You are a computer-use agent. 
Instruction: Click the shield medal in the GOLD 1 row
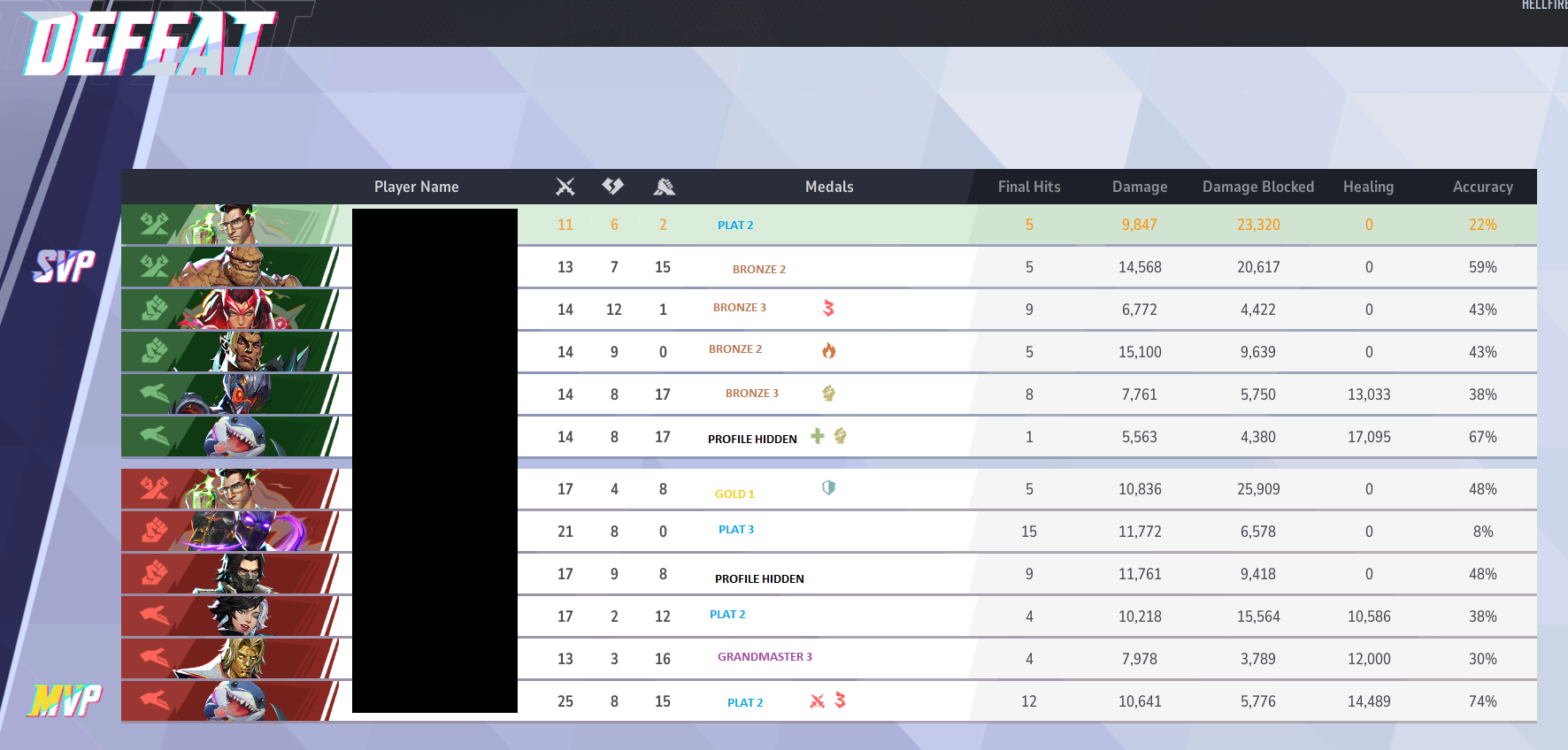point(828,487)
